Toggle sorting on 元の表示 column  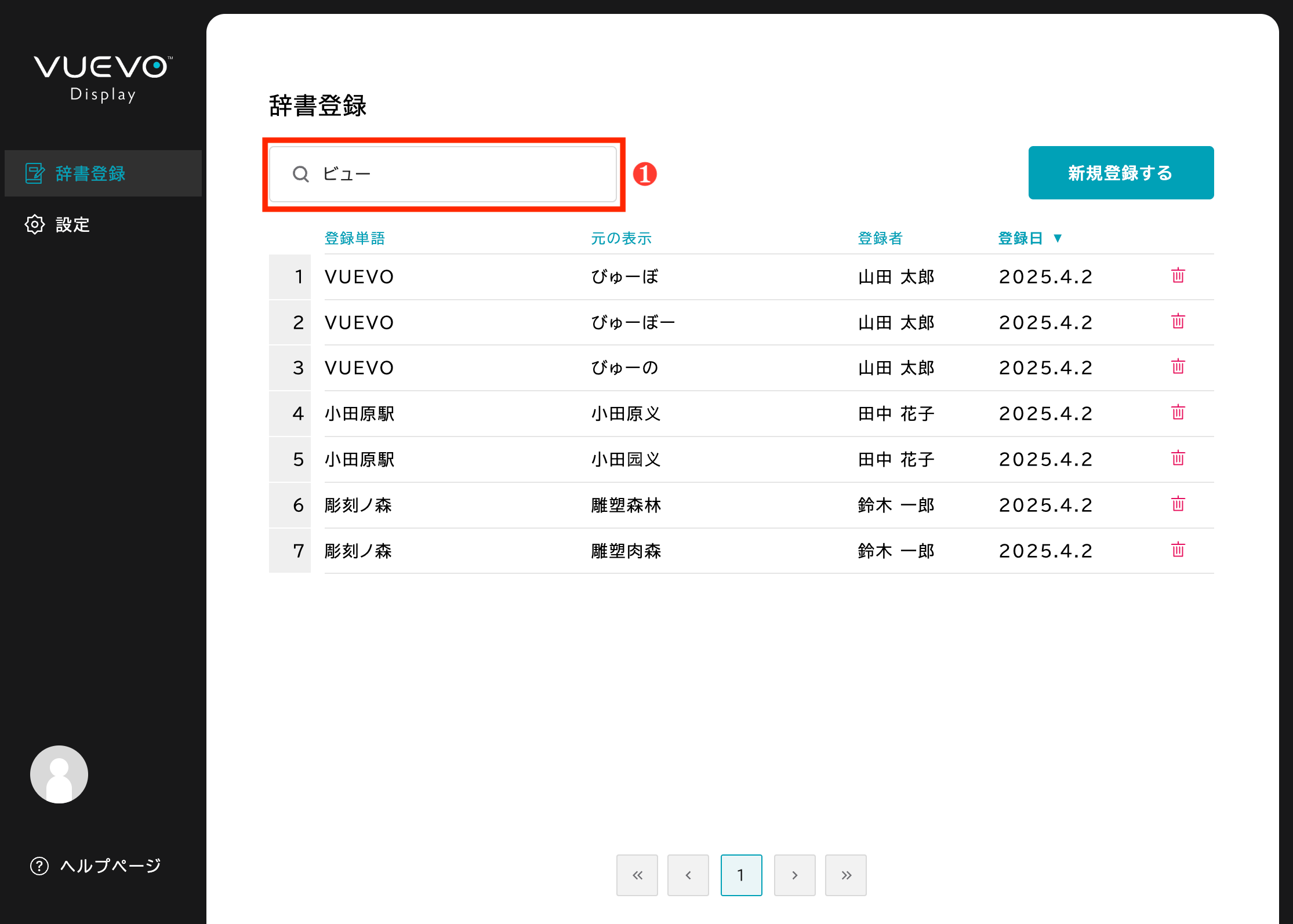(x=620, y=238)
